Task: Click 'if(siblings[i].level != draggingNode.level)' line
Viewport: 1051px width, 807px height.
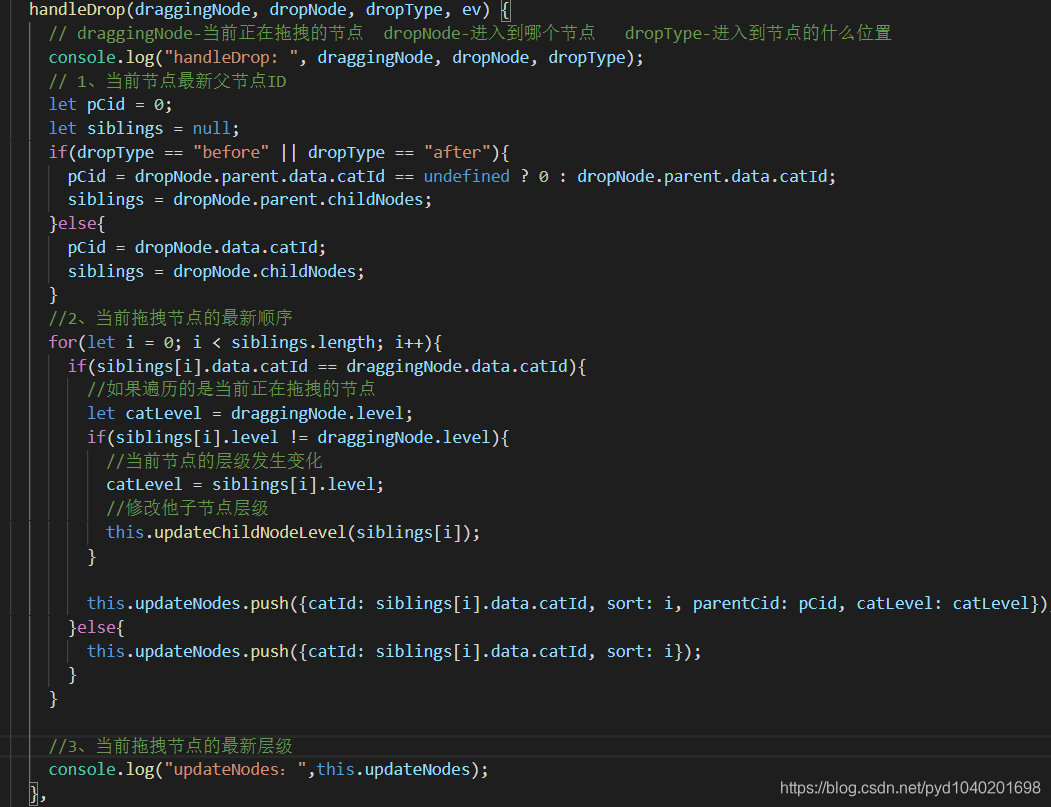Action: click(298, 438)
